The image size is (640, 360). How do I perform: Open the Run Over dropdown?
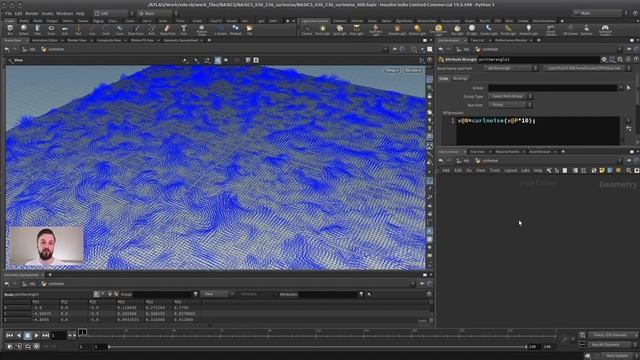pyautogui.click(x=510, y=105)
